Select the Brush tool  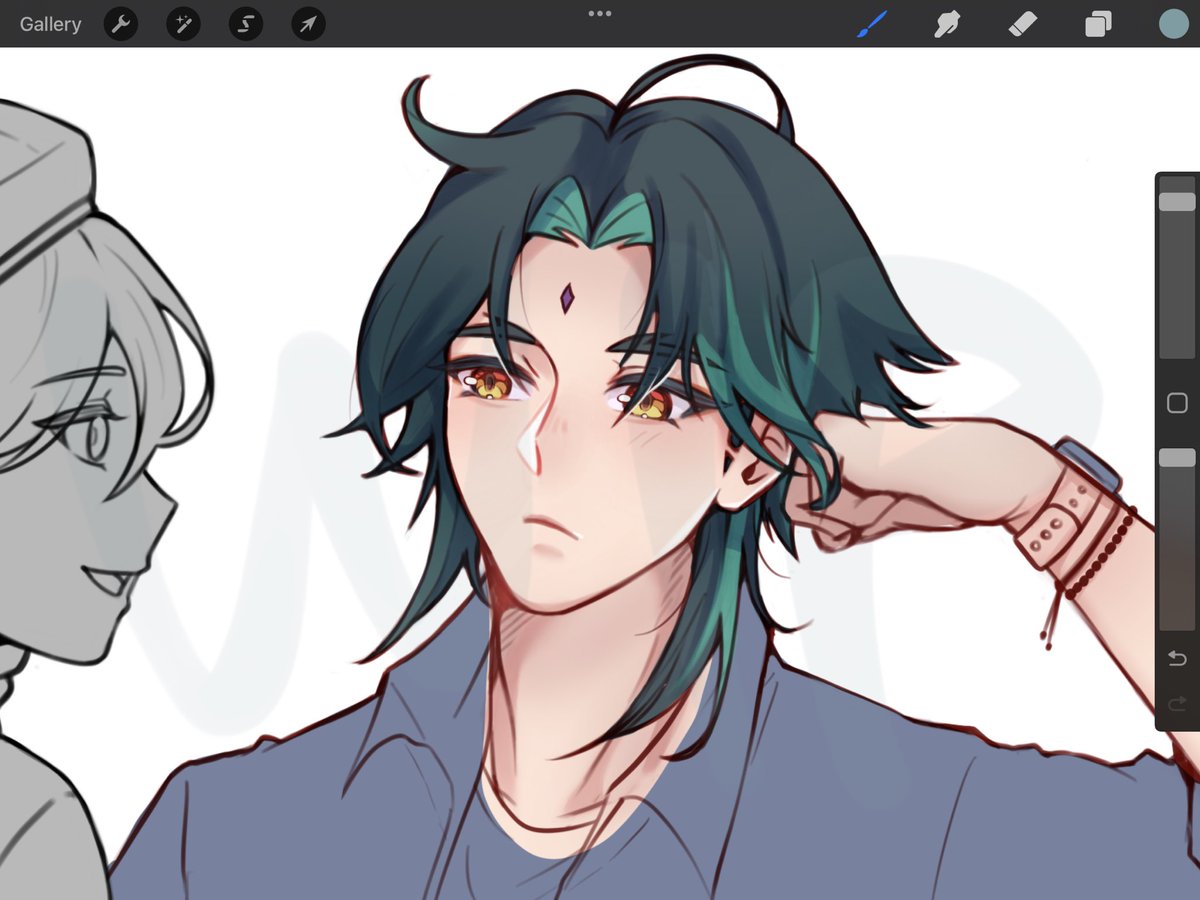pos(872,24)
